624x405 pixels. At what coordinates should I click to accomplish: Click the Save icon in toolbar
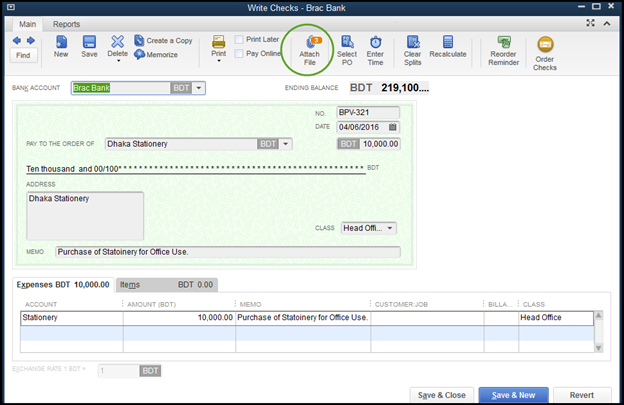click(90, 42)
